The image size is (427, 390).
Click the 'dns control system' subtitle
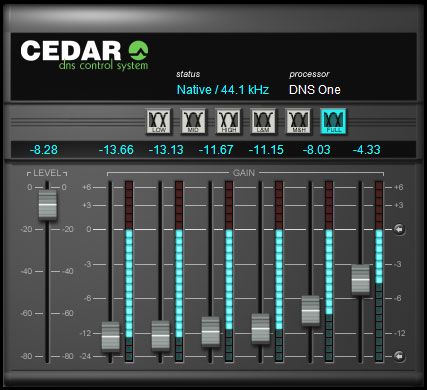pos(103,65)
